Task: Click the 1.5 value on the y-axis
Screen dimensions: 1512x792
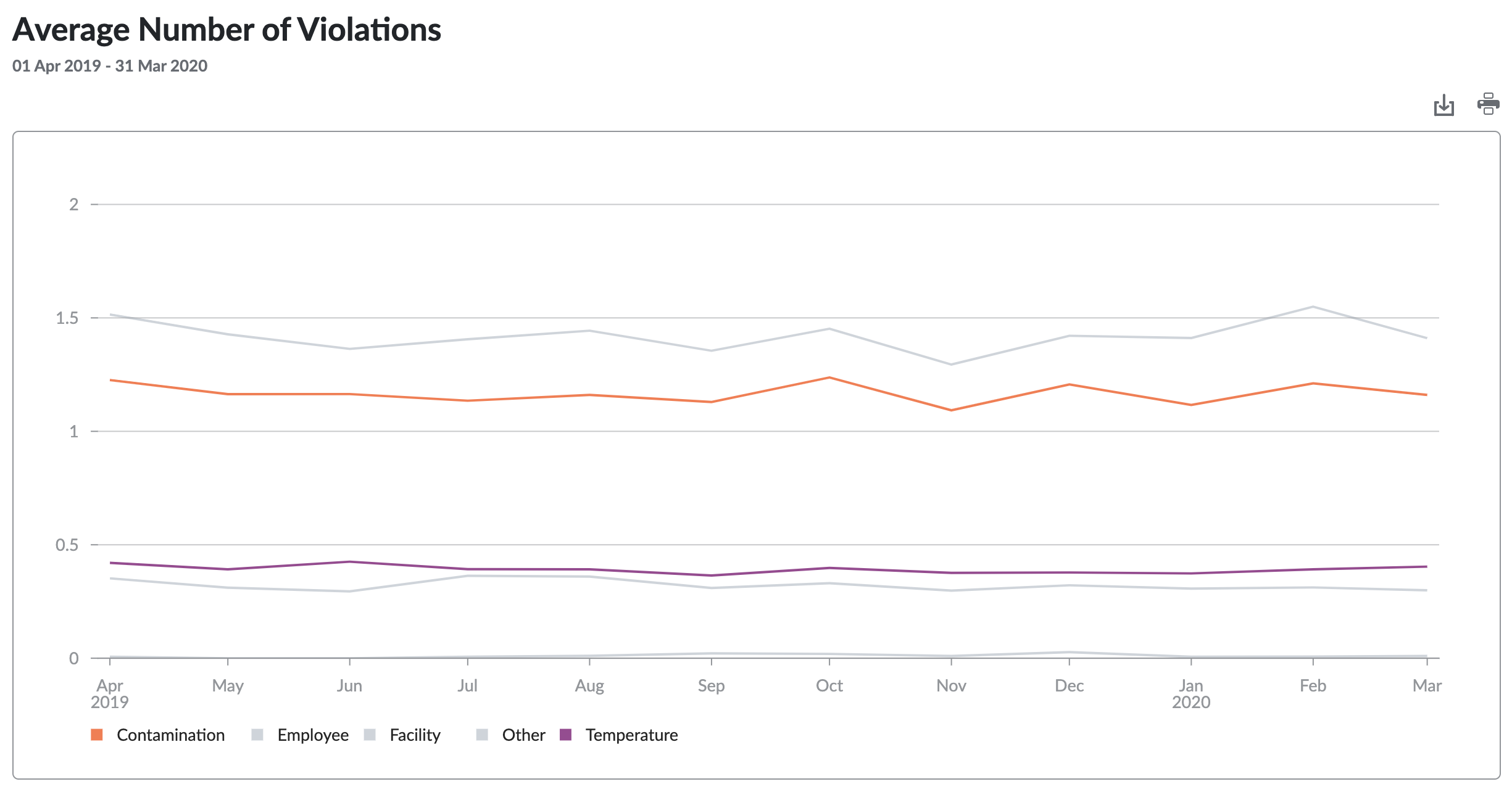Action: (x=67, y=318)
